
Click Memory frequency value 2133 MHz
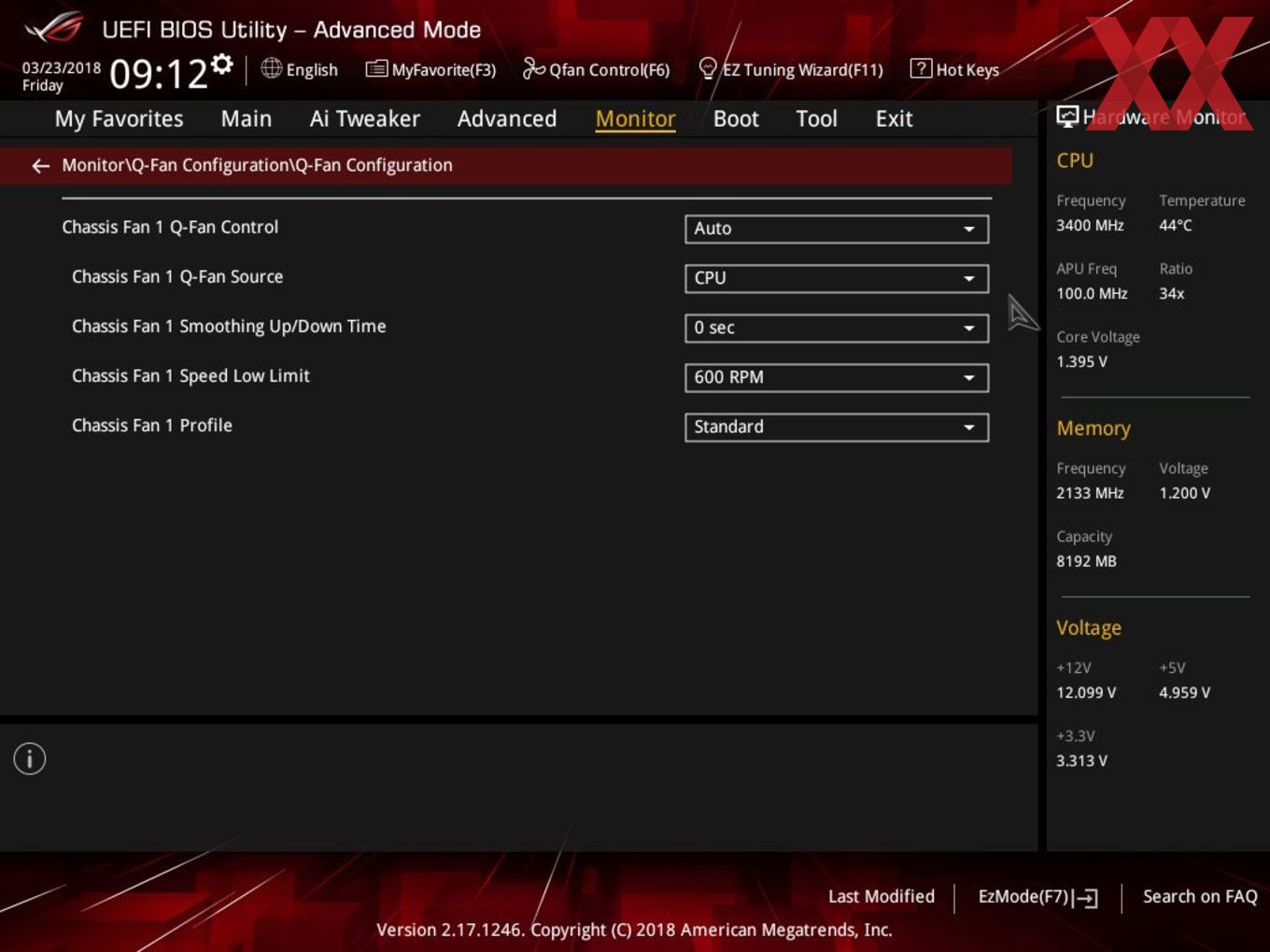(1090, 493)
